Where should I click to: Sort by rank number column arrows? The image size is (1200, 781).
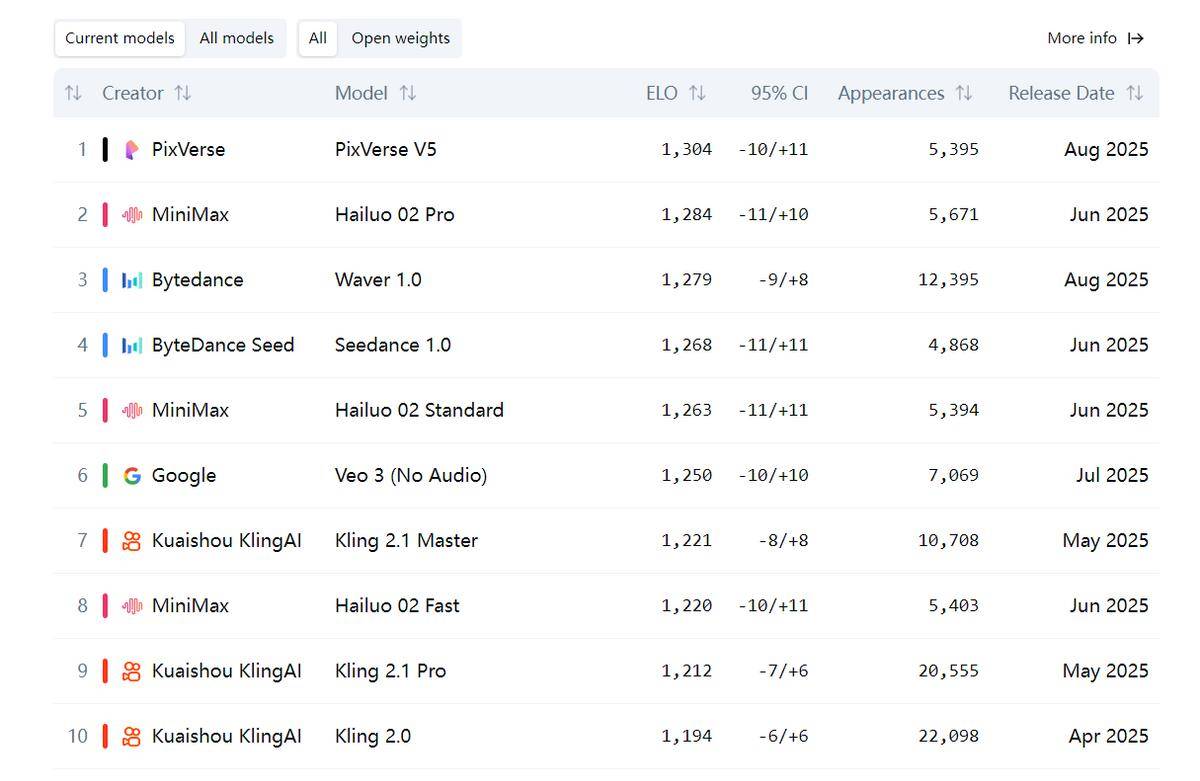73,93
